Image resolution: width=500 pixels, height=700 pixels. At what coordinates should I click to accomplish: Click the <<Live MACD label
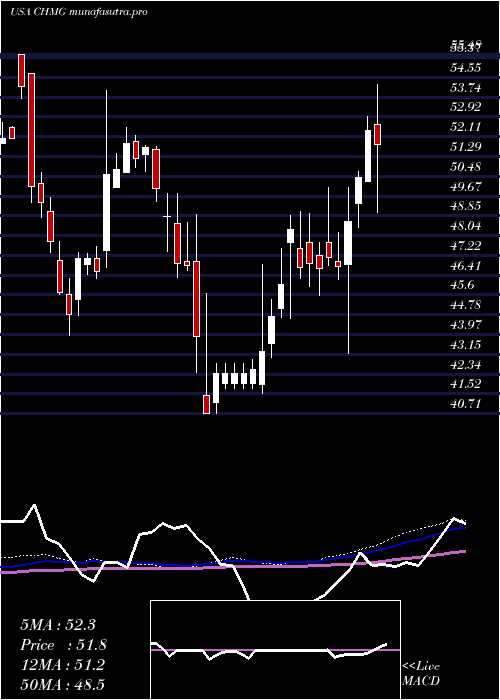pyautogui.click(x=421, y=674)
